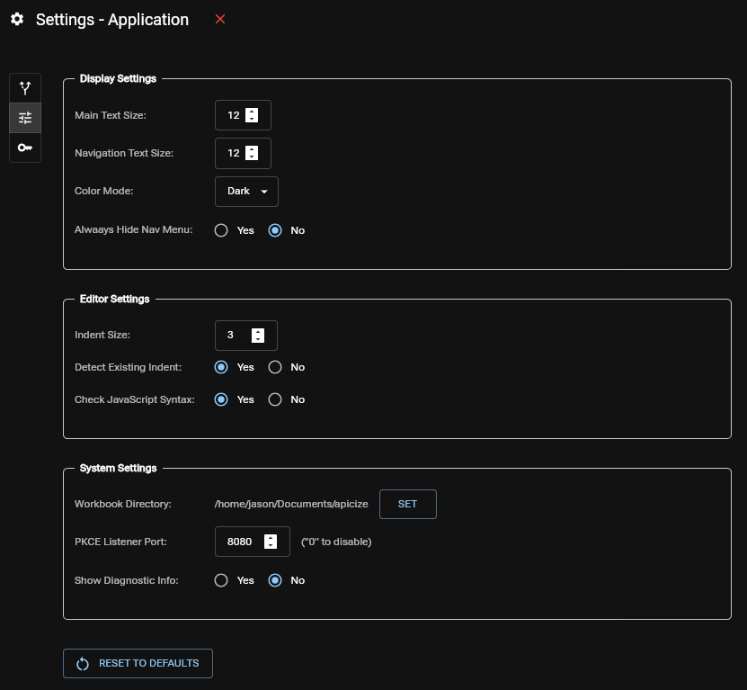Increase Indent Size using the up arrow
The image size is (747, 690).
(x=258, y=331)
